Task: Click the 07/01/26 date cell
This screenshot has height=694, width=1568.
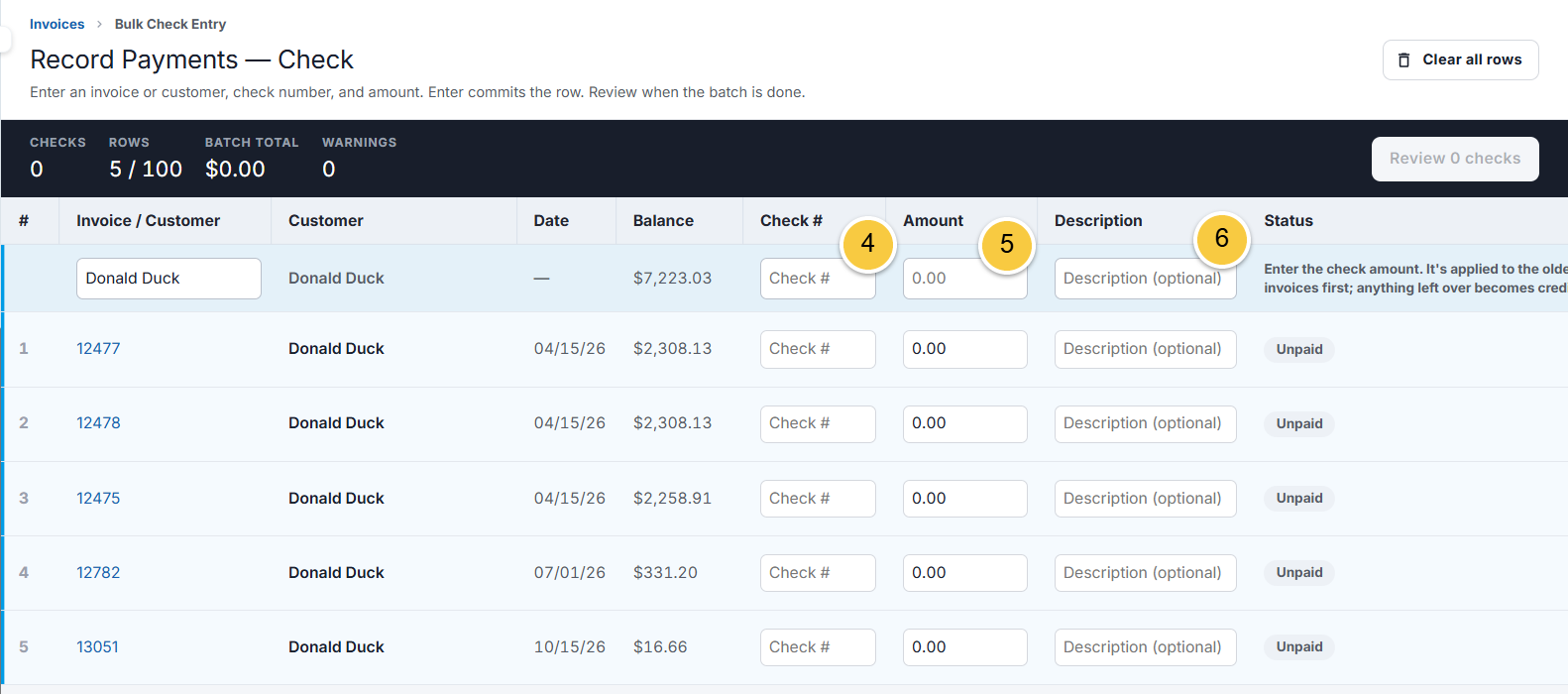Action: click(569, 573)
